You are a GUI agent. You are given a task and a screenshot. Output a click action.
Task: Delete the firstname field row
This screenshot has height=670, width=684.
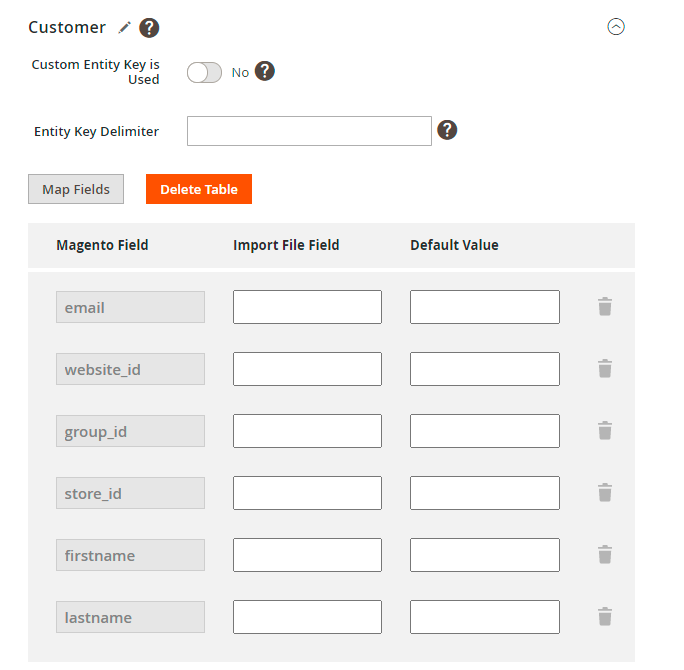point(604,555)
